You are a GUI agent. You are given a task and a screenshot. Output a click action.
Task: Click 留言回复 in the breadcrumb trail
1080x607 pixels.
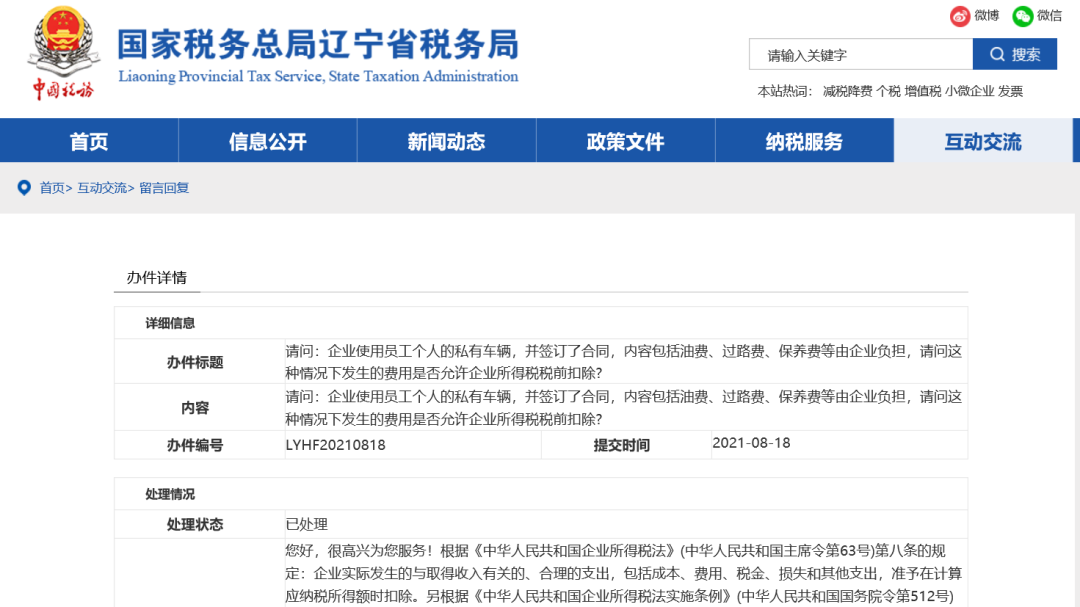[166, 187]
